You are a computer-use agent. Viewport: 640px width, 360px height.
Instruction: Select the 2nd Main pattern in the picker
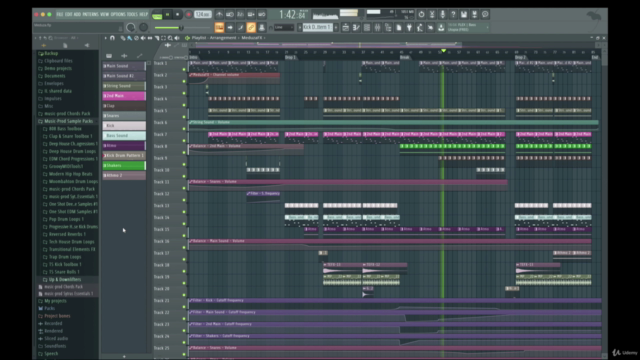(124, 96)
